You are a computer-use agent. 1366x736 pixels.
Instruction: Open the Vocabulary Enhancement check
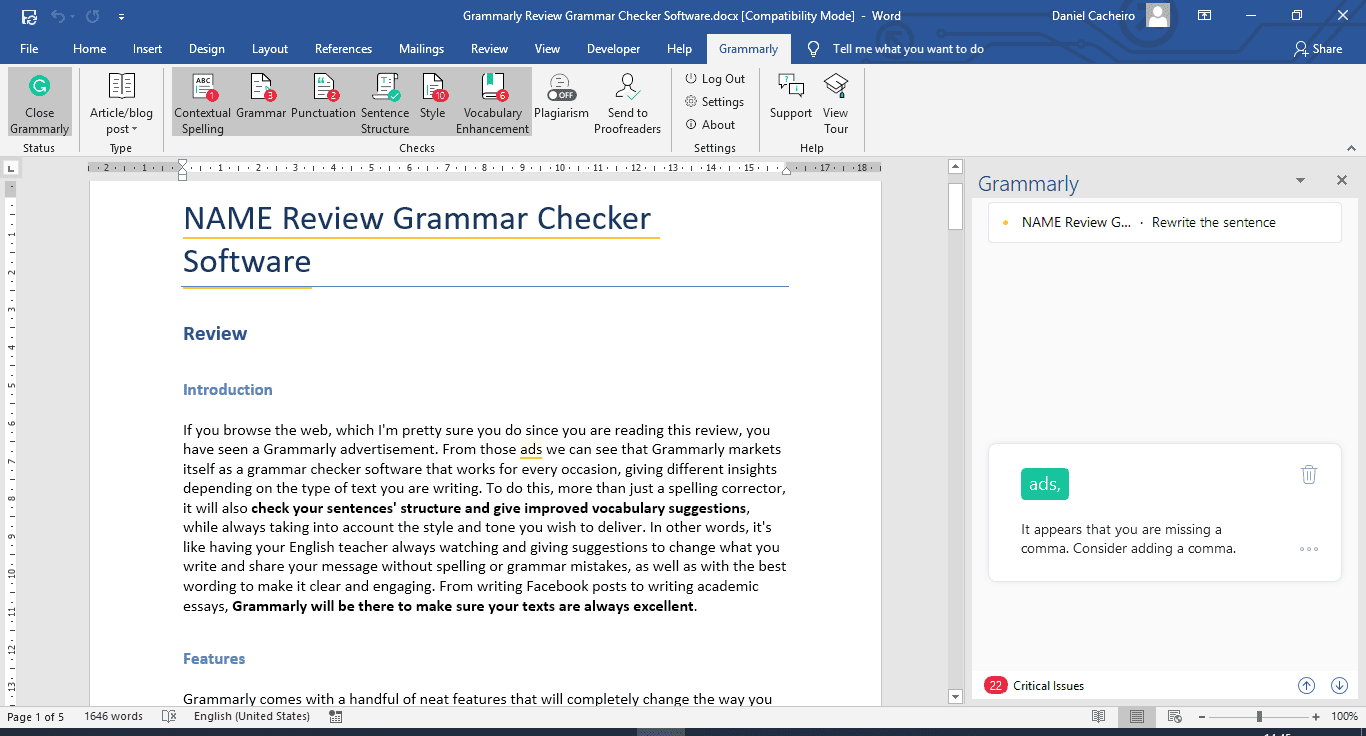point(492,100)
